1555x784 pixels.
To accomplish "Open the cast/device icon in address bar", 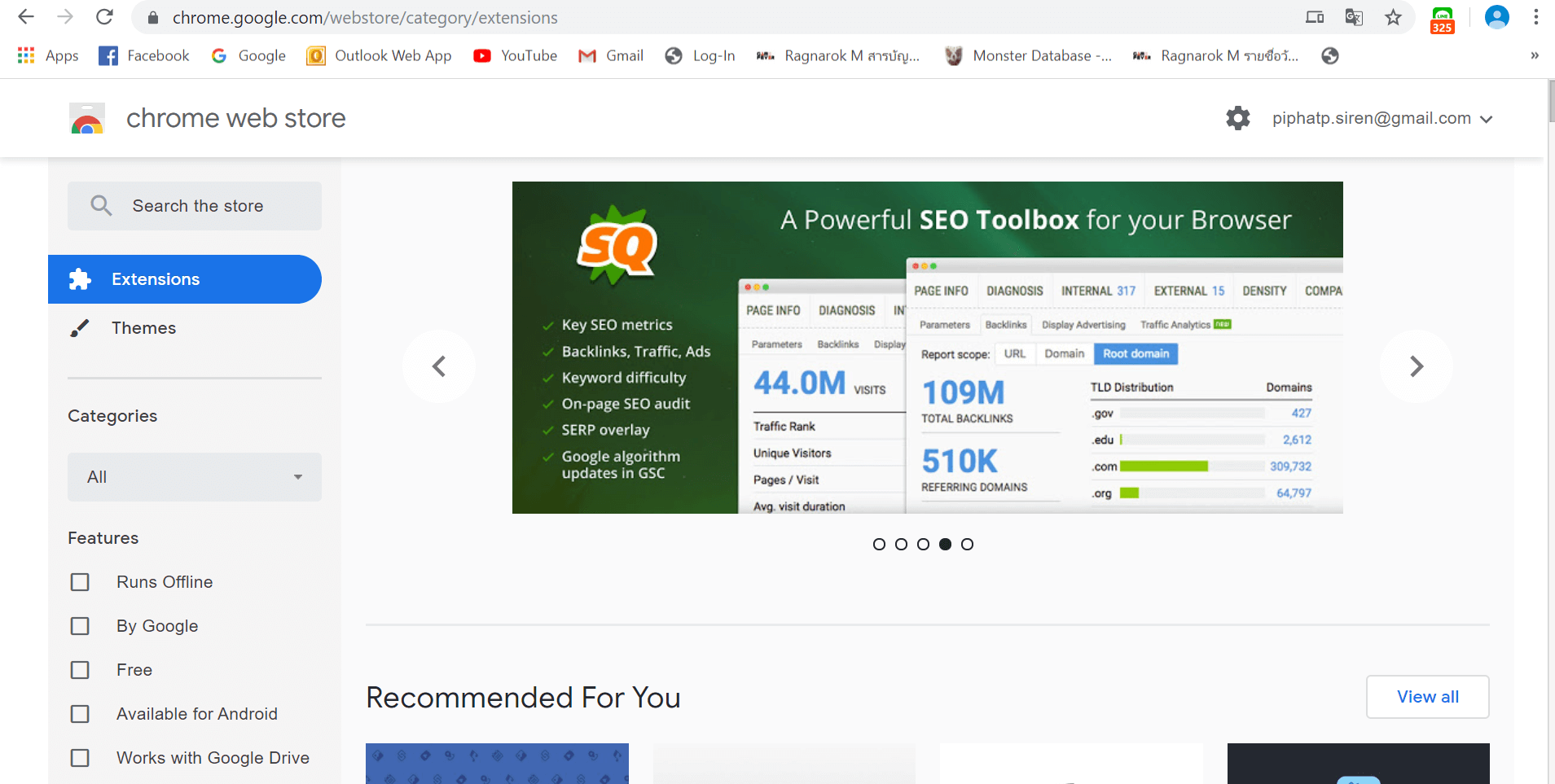I will pyautogui.click(x=1315, y=17).
